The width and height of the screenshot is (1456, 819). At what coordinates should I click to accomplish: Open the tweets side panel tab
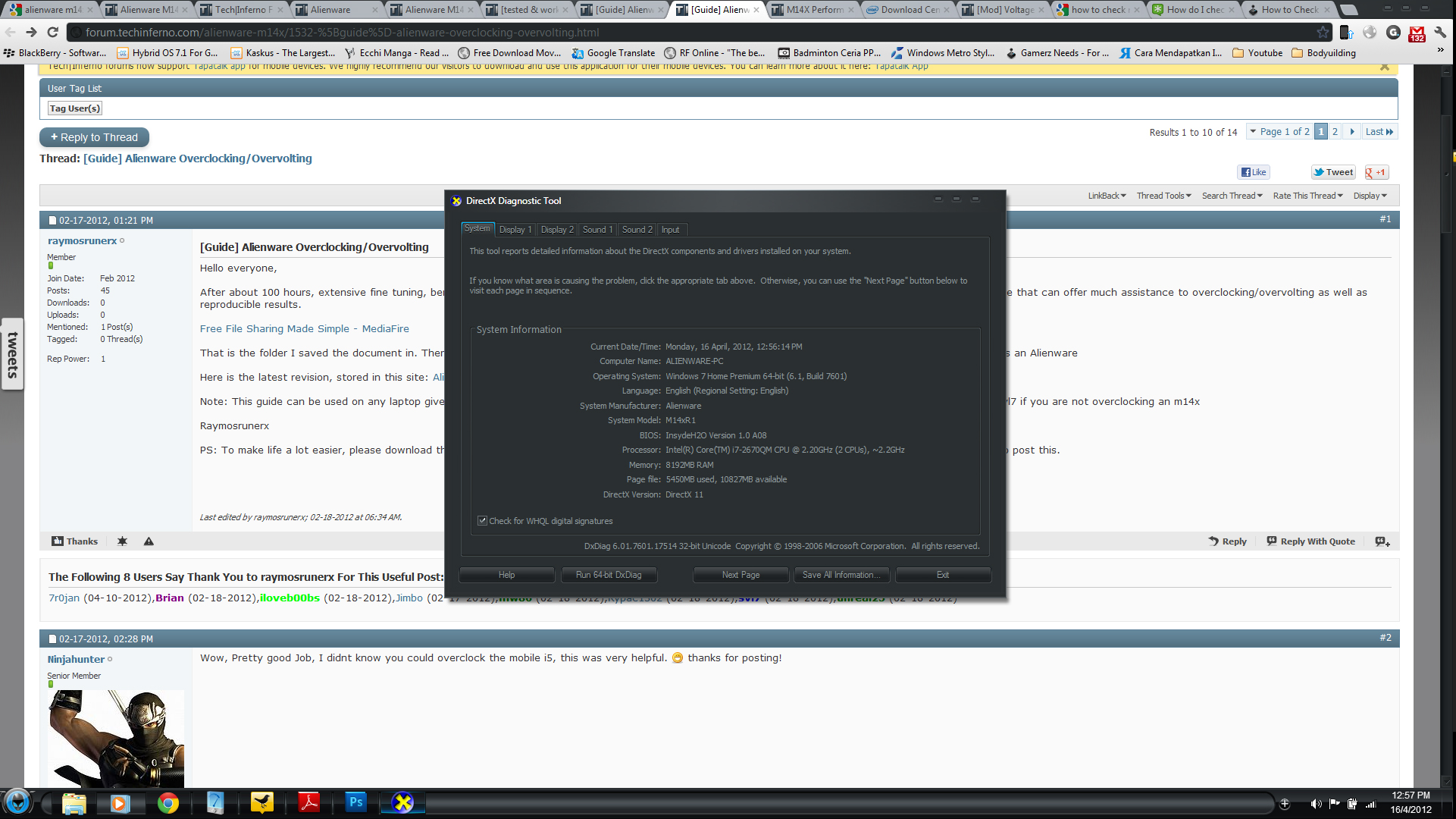coord(12,354)
